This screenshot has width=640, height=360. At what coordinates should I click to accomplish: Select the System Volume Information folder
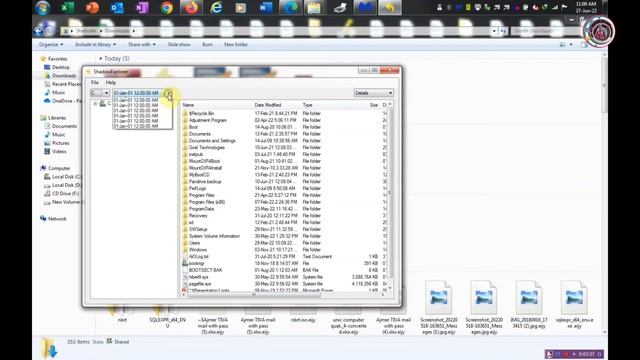coord(214,236)
